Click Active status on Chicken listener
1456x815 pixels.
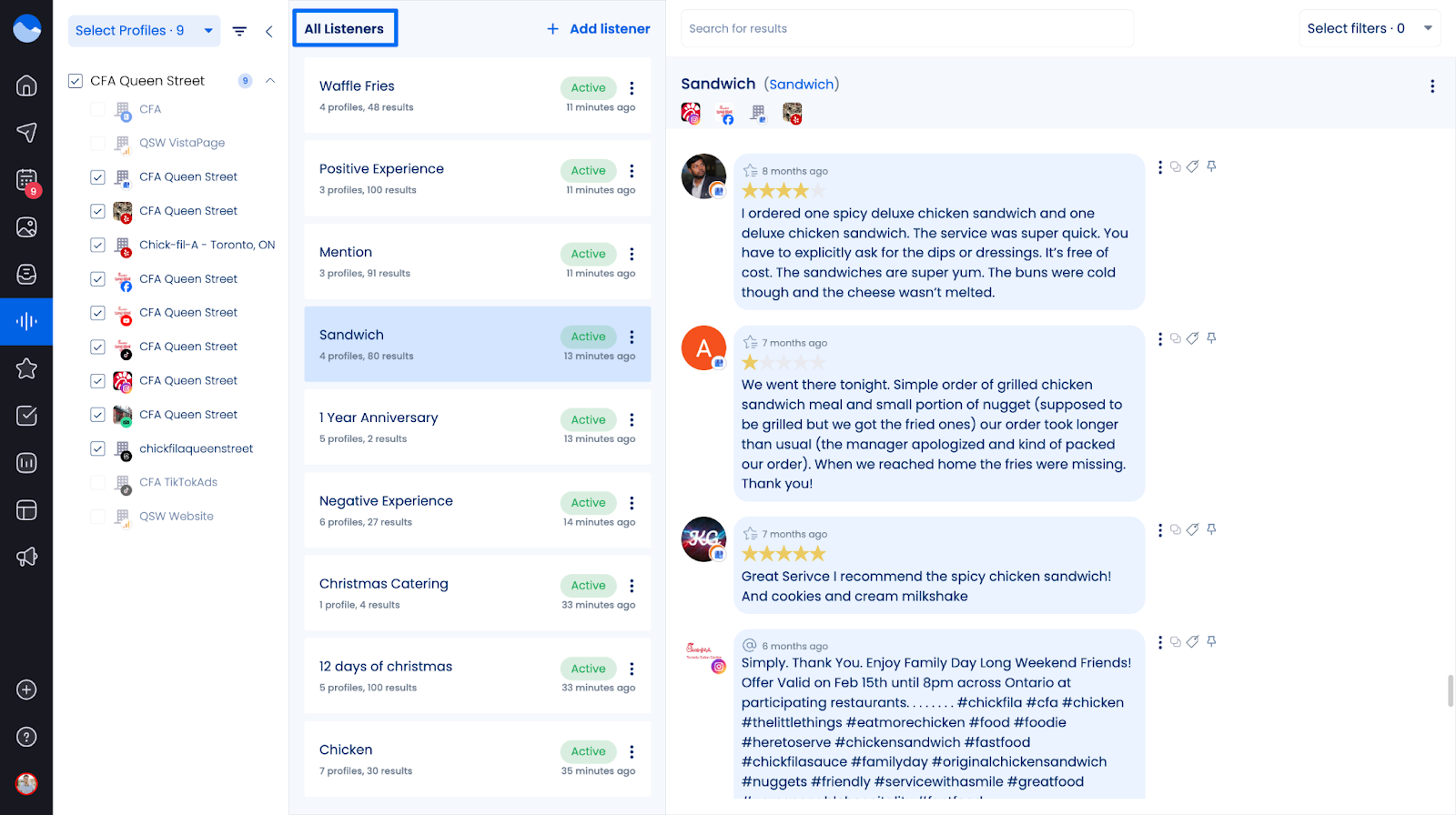[588, 751]
